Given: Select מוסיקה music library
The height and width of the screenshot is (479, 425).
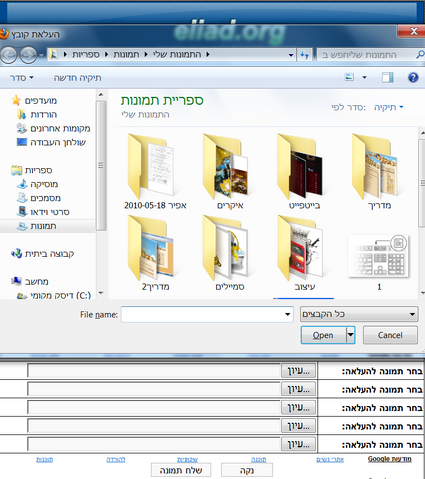Looking at the screenshot, I should 37,184.
